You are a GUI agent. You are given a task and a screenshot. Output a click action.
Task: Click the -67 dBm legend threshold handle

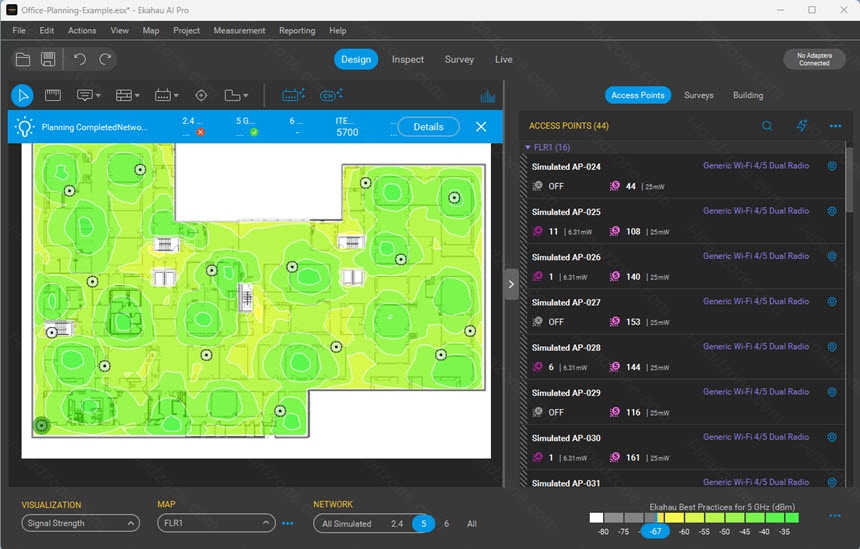(655, 531)
